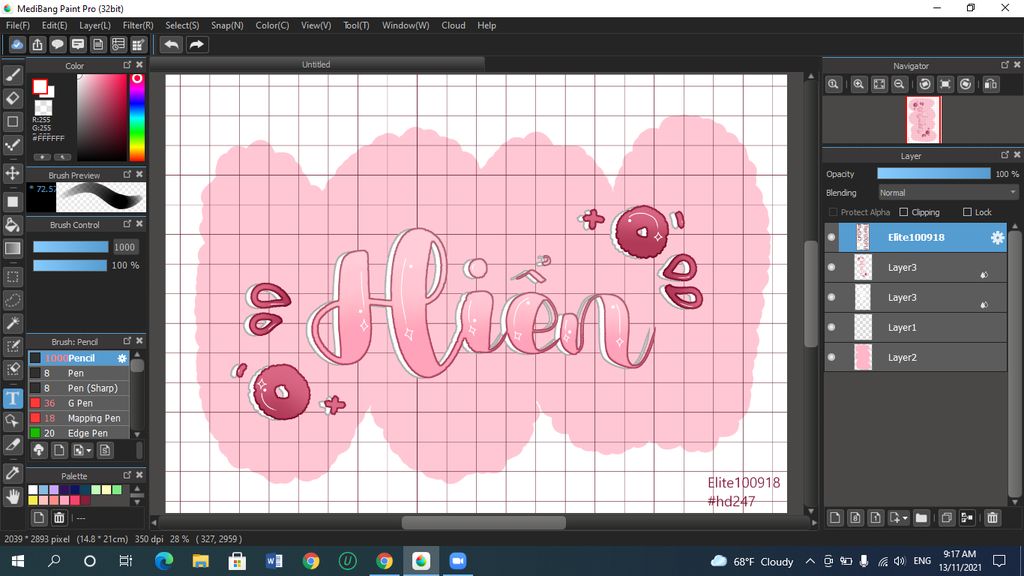Click the cloud save toolbar icon
The image size is (1024, 576).
tap(17, 44)
